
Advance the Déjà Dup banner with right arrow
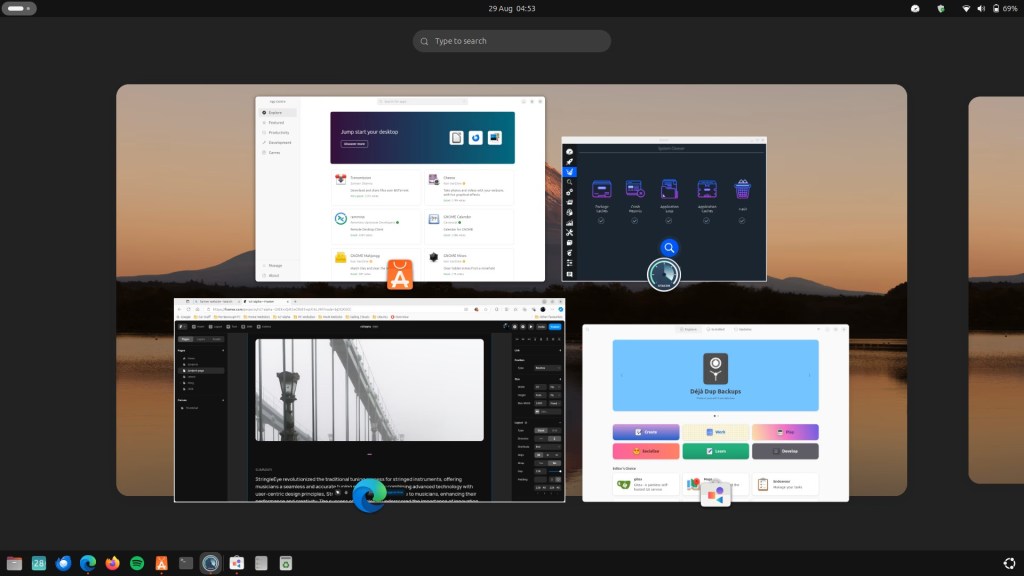810,375
